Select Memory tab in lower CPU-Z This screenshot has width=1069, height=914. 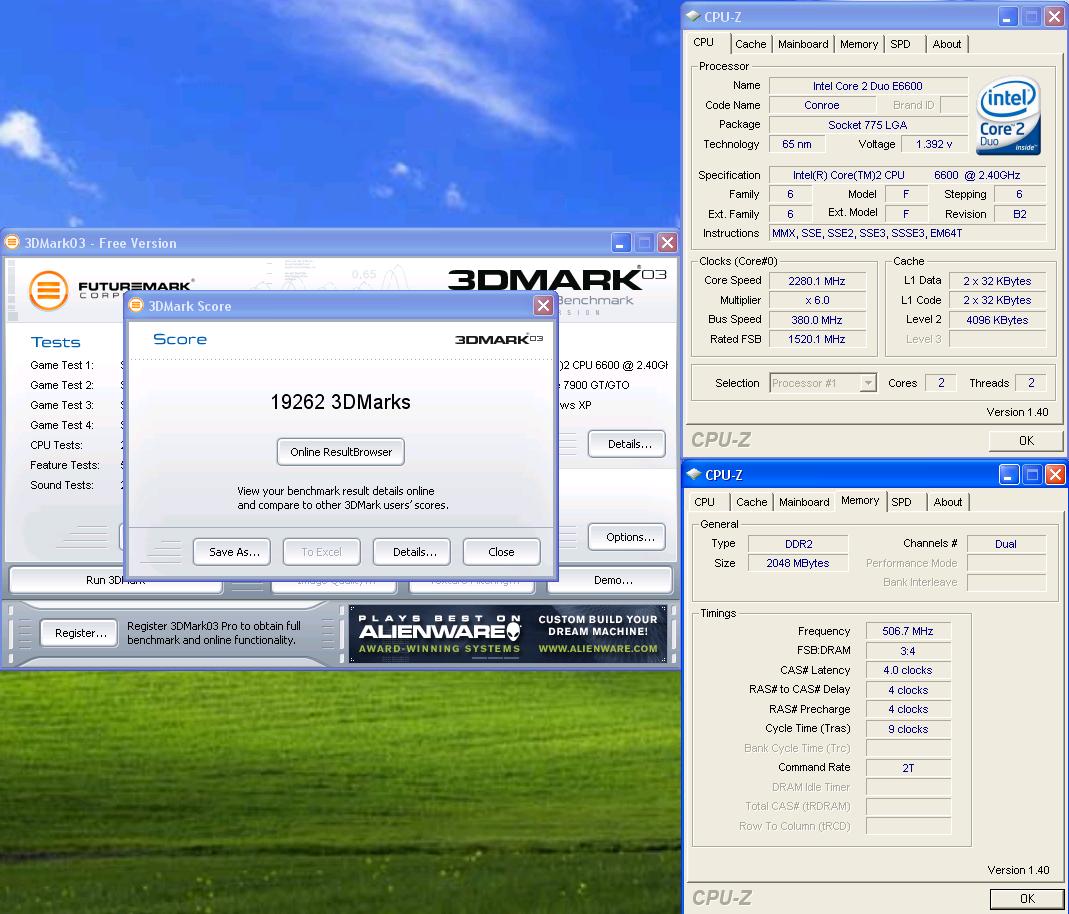(860, 500)
